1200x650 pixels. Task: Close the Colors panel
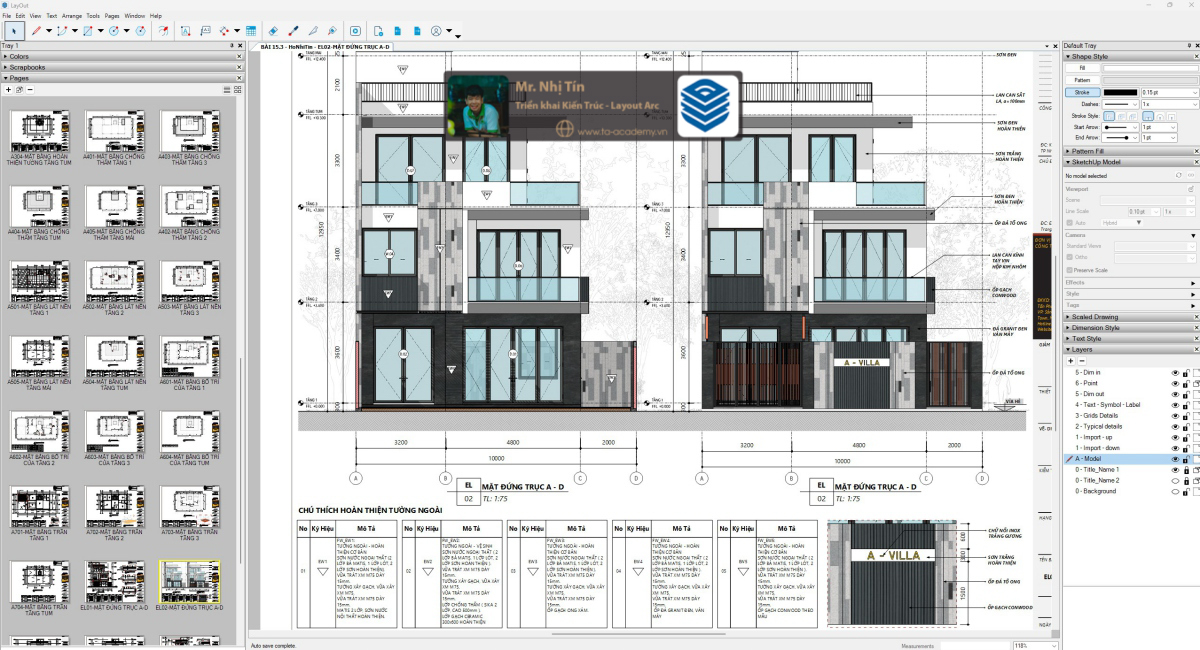point(240,56)
